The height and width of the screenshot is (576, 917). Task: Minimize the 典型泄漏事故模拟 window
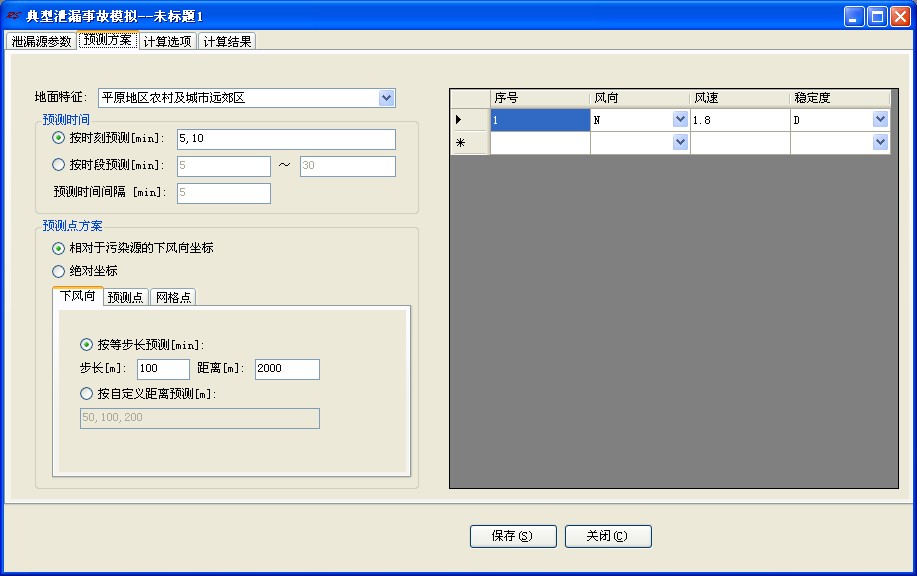click(x=854, y=16)
